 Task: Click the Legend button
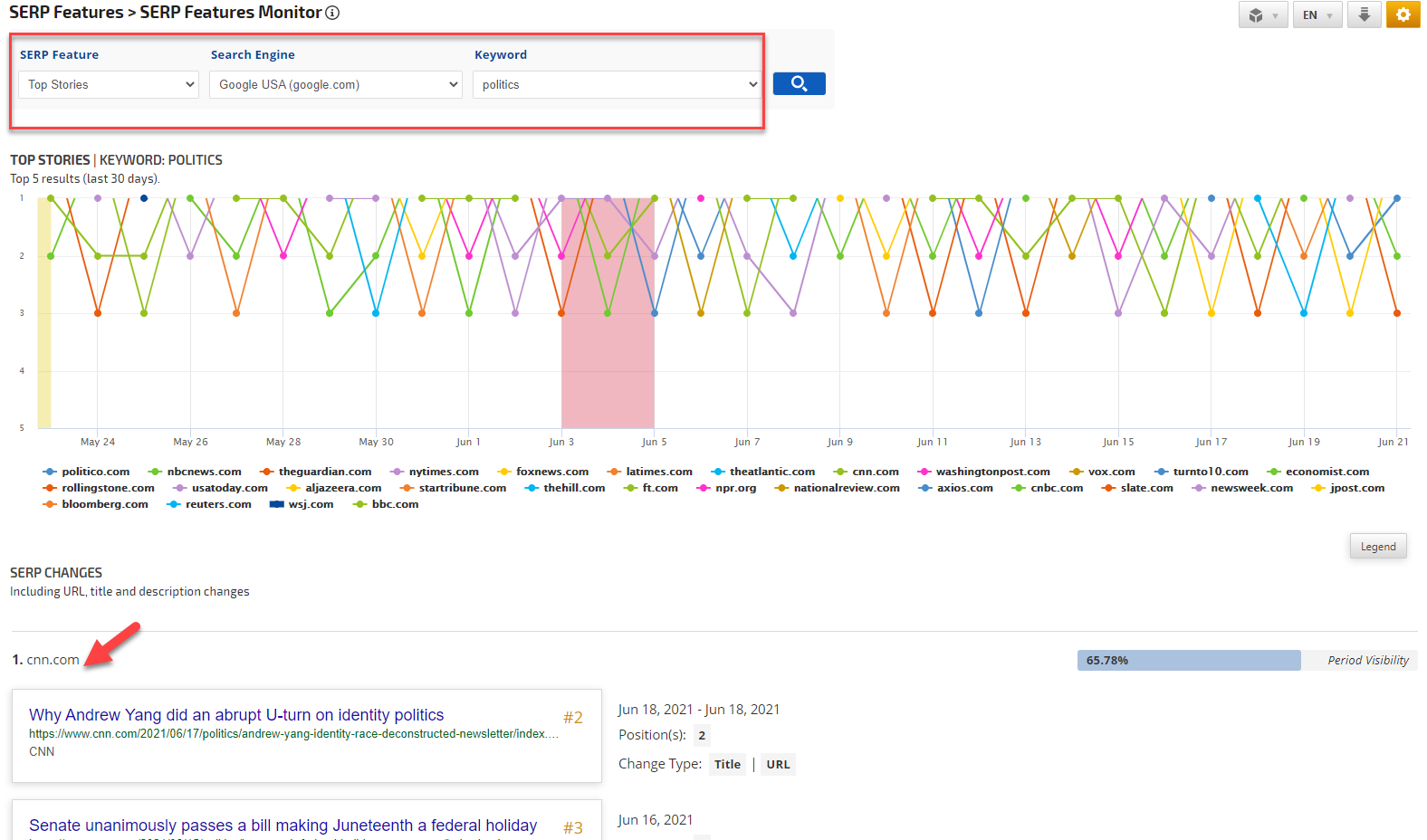tap(1377, 547)
